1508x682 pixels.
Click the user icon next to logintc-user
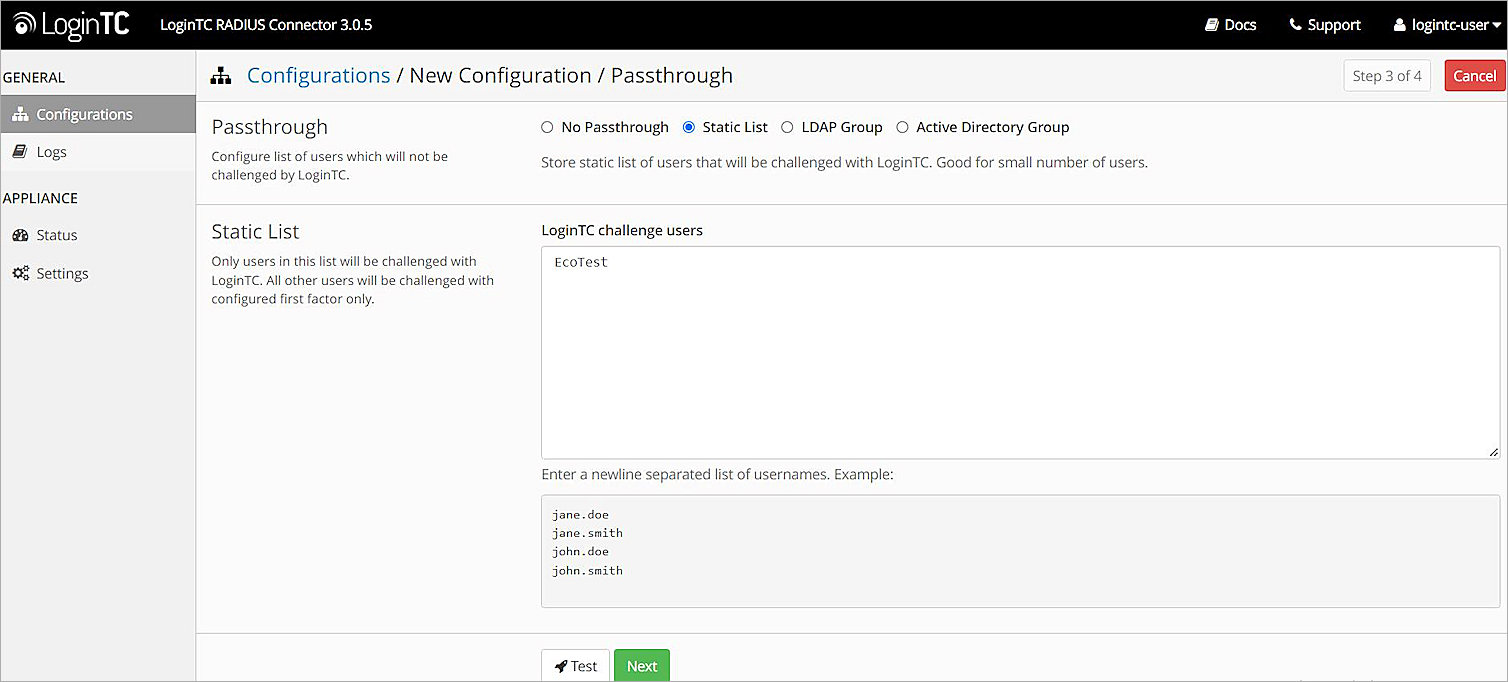click(x=1396, y=24)
